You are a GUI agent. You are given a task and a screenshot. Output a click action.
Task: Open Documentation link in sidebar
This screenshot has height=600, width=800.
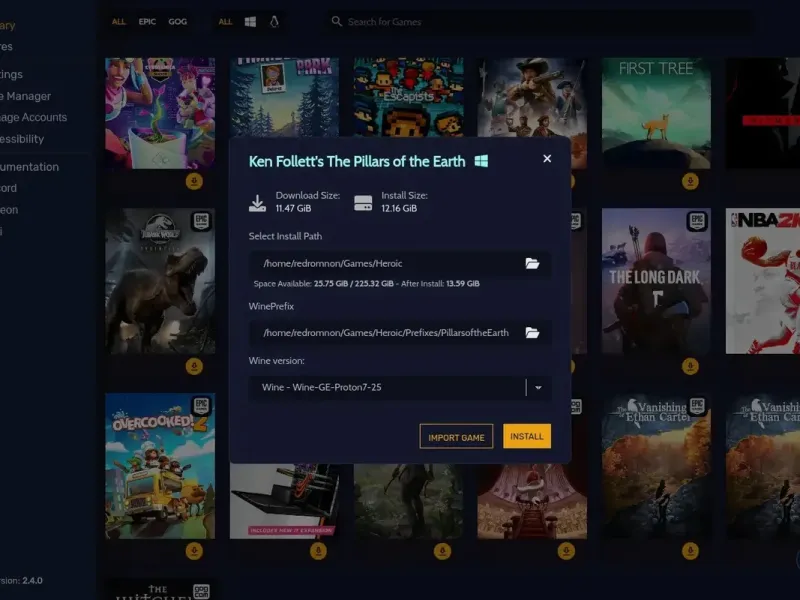(x=30, y=167)
